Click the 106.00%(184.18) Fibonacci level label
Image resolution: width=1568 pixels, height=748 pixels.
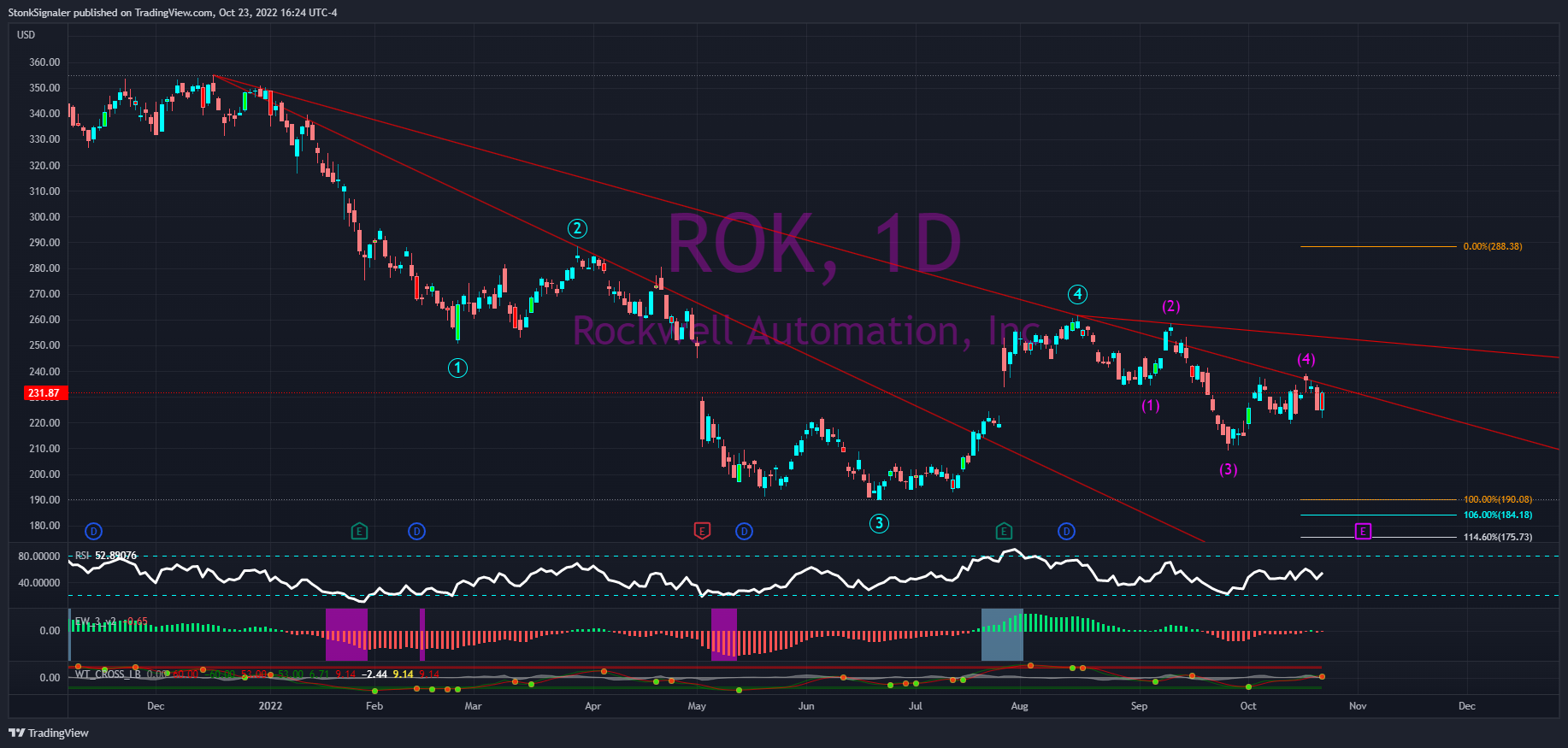coord(1498,515)
